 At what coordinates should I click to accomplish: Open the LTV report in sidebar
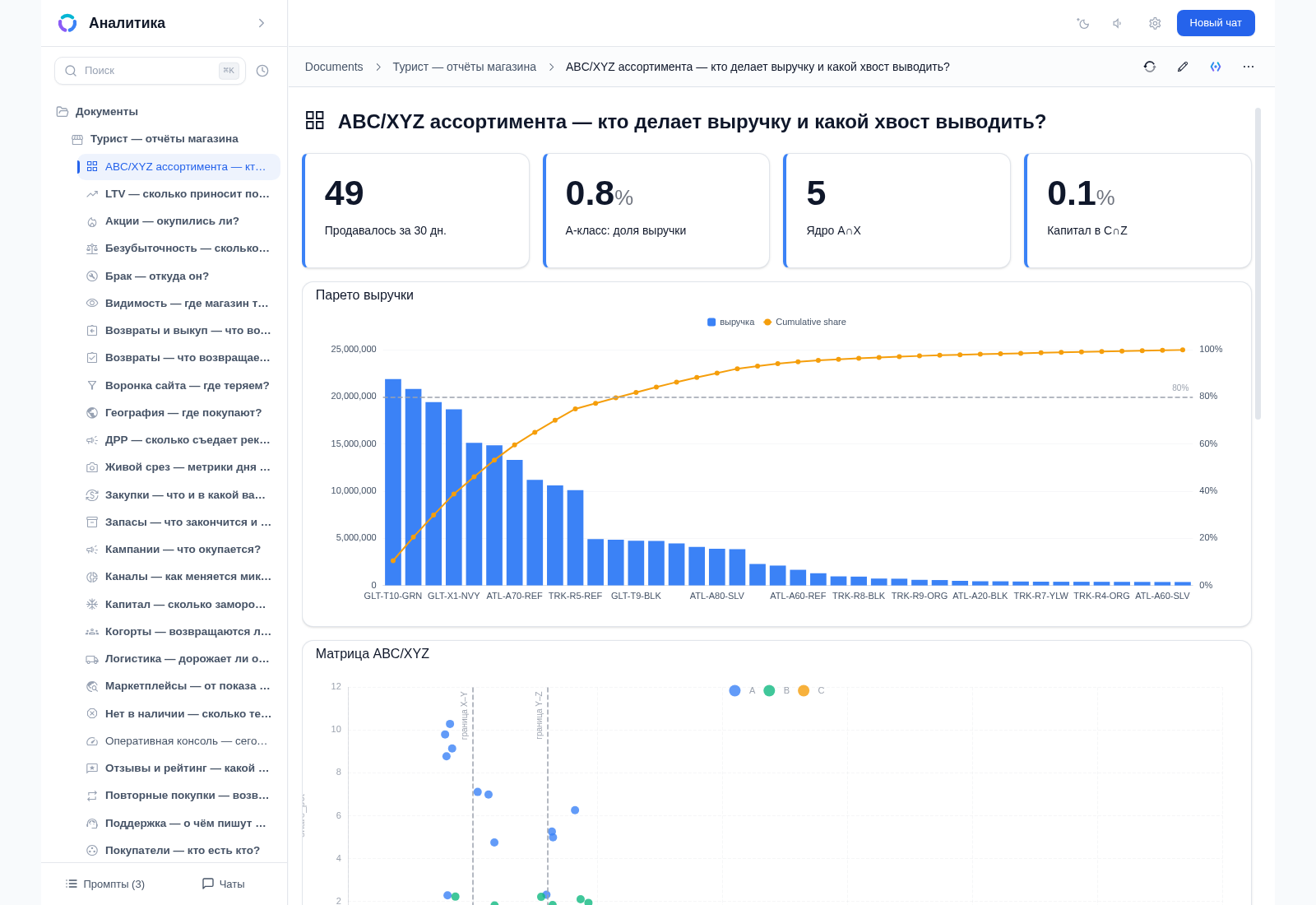(178, 194)
